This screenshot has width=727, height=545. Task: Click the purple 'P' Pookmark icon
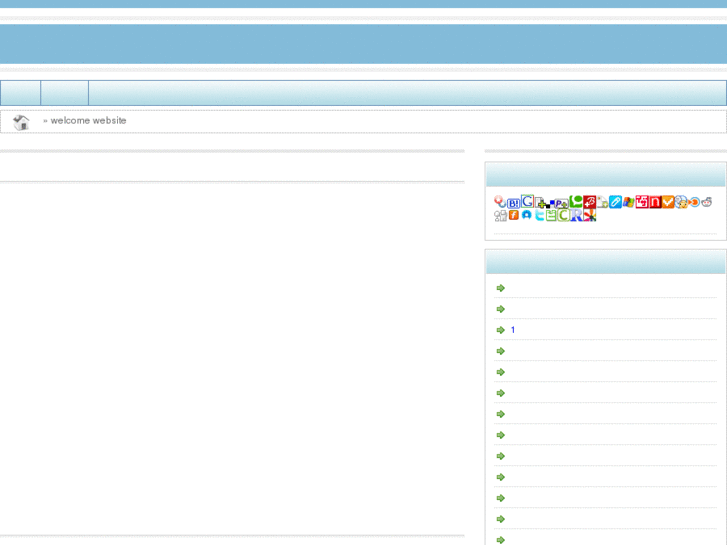point(561,204)
